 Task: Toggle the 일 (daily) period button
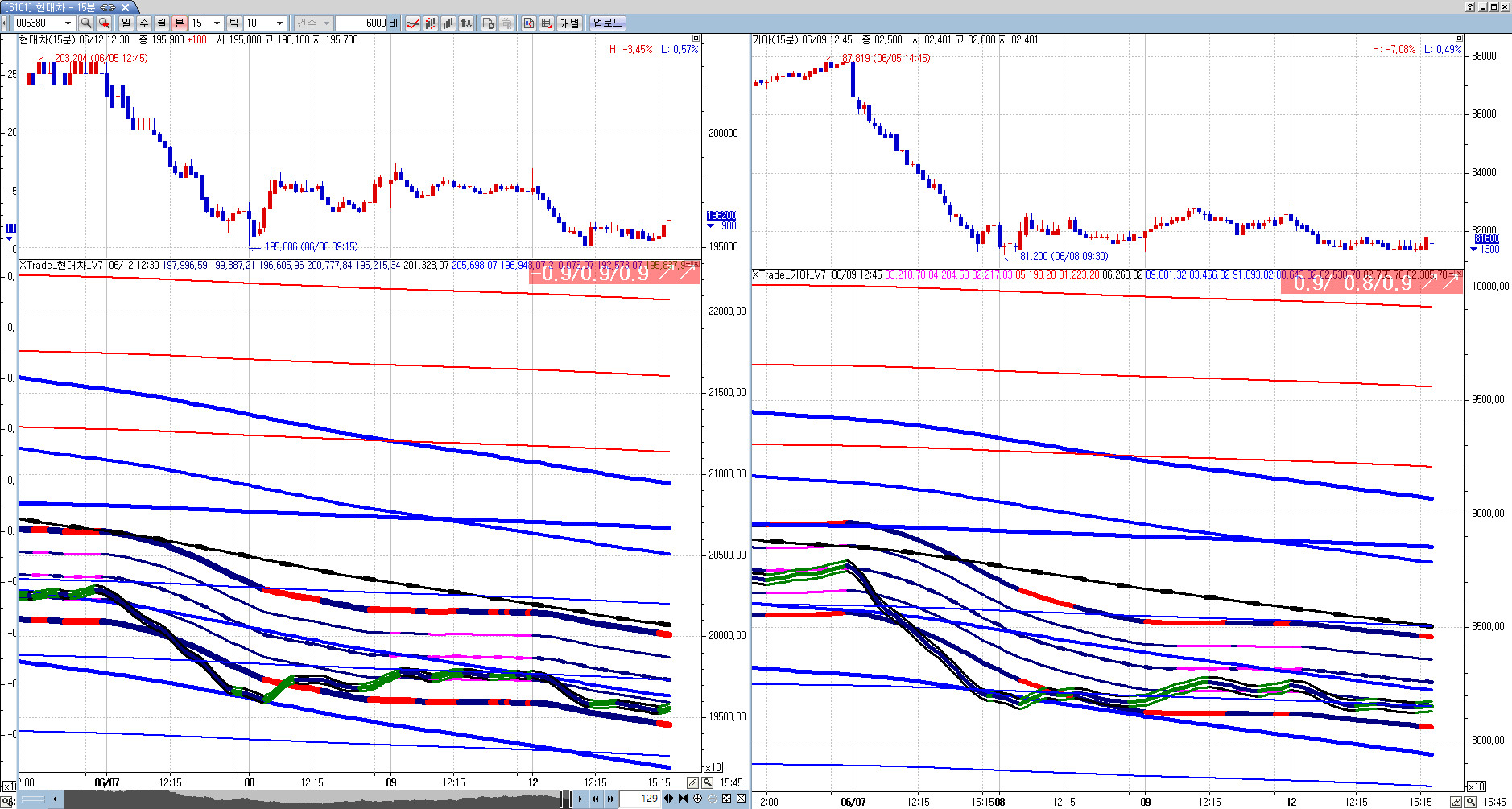coord(126,23)
